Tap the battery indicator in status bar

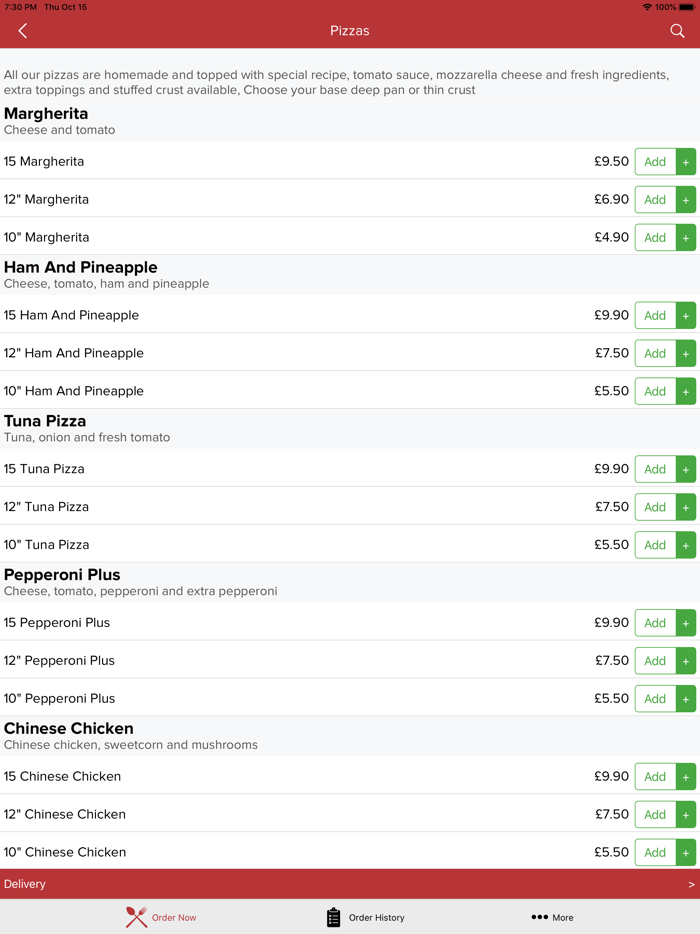(686, 7)
